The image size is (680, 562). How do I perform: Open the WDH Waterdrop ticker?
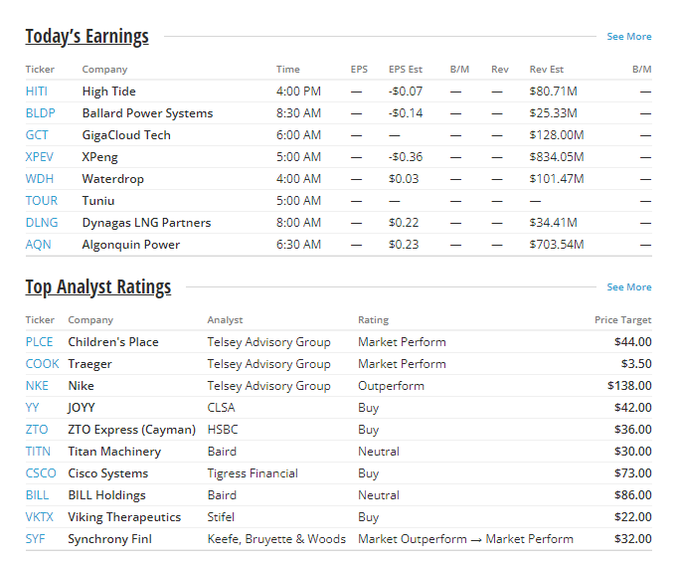coord(38,179)
